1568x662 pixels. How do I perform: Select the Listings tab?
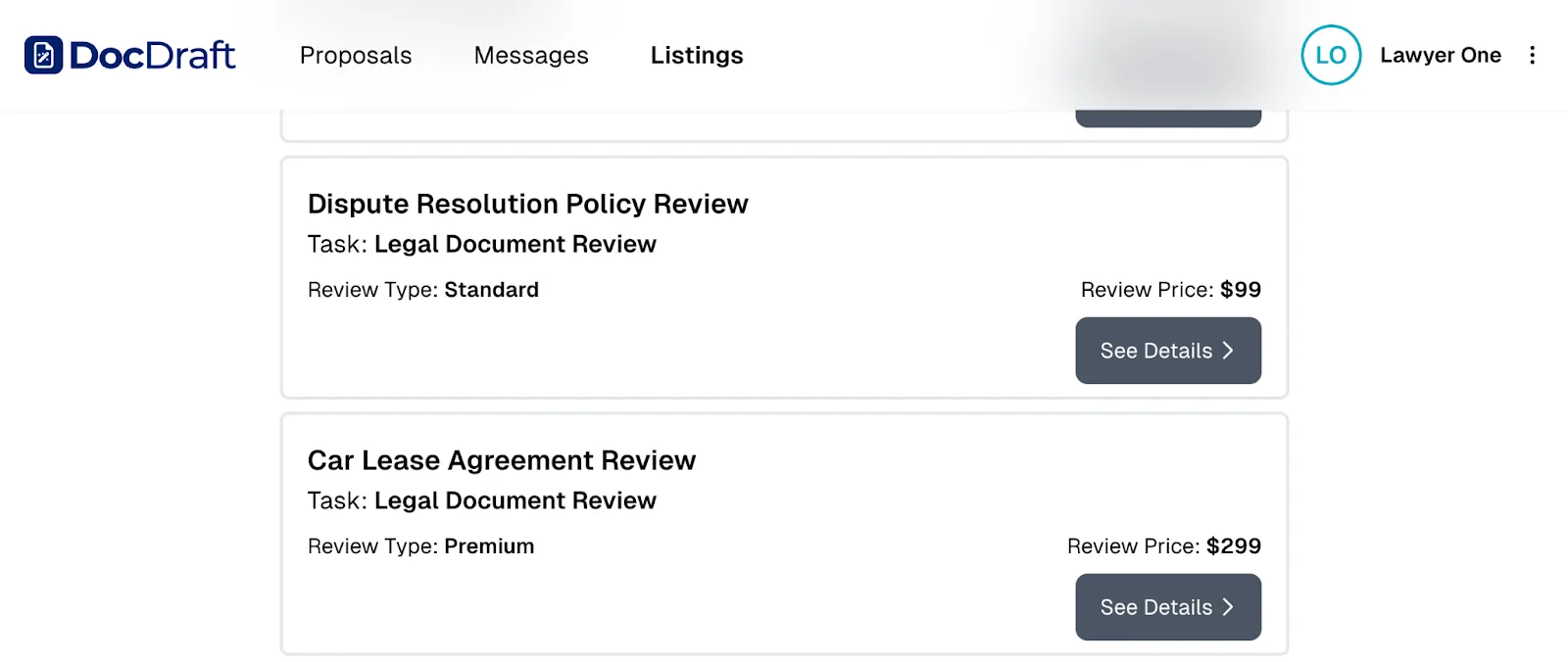pyautogui.click(x=697, y=56)
